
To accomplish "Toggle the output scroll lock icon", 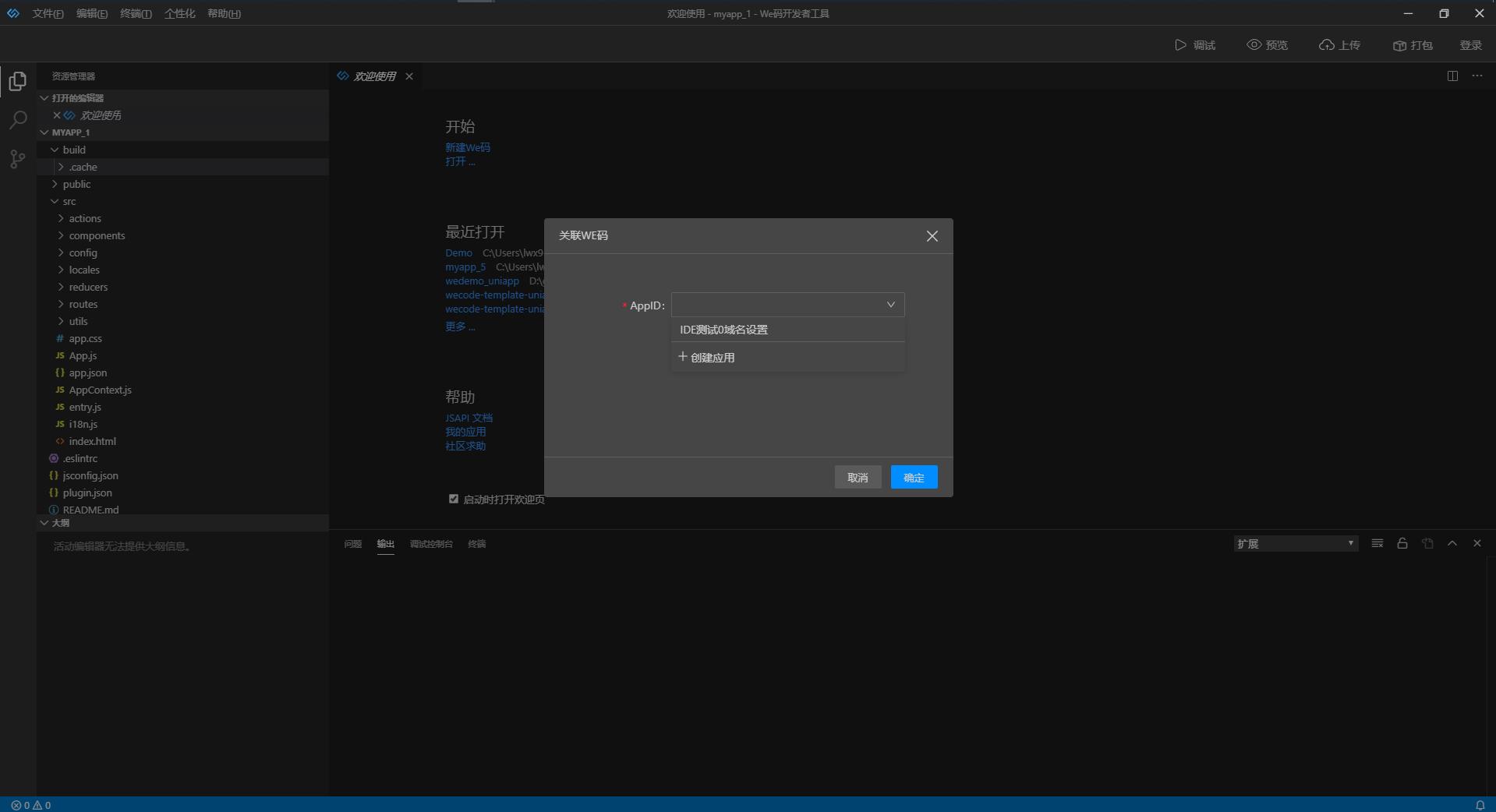I will coord(1402,543).
